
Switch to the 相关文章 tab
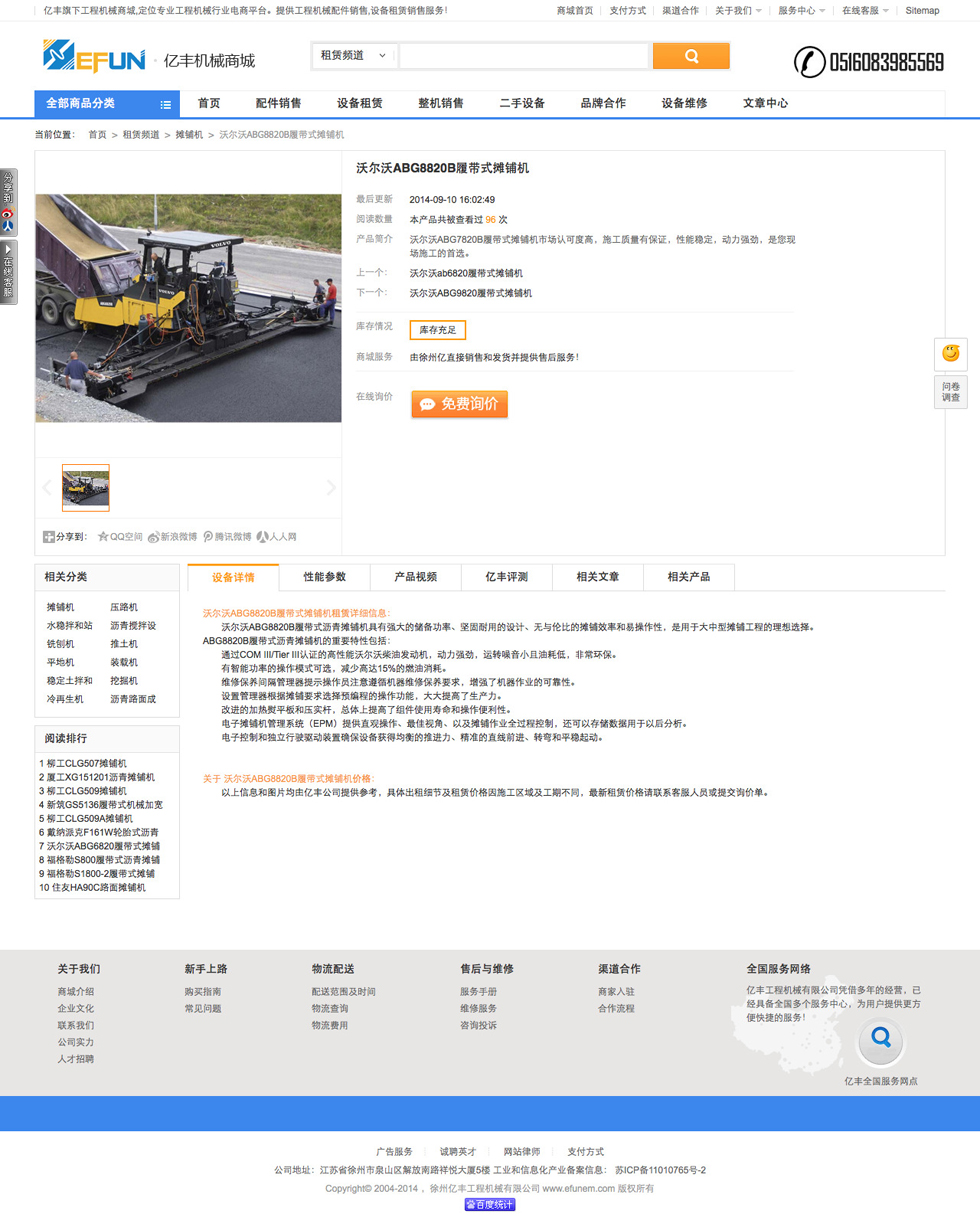point(598,577)
